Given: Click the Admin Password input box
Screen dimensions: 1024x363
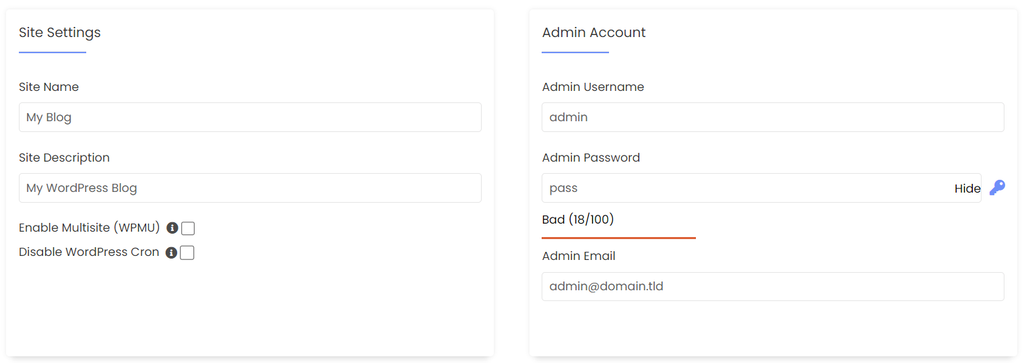Looking at the screenshot, I should [x=761, y=188].
